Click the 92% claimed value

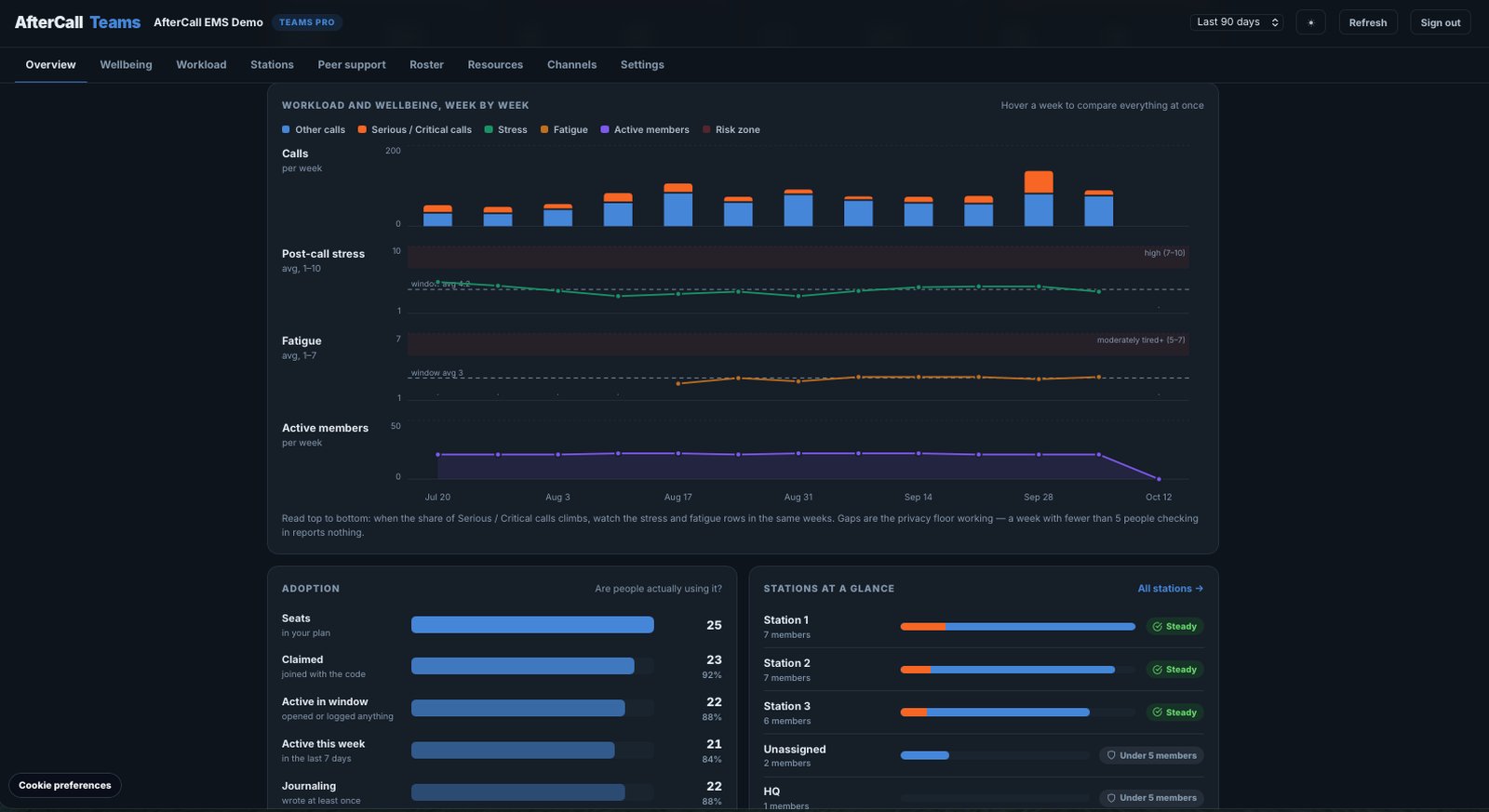pos(712,675)
